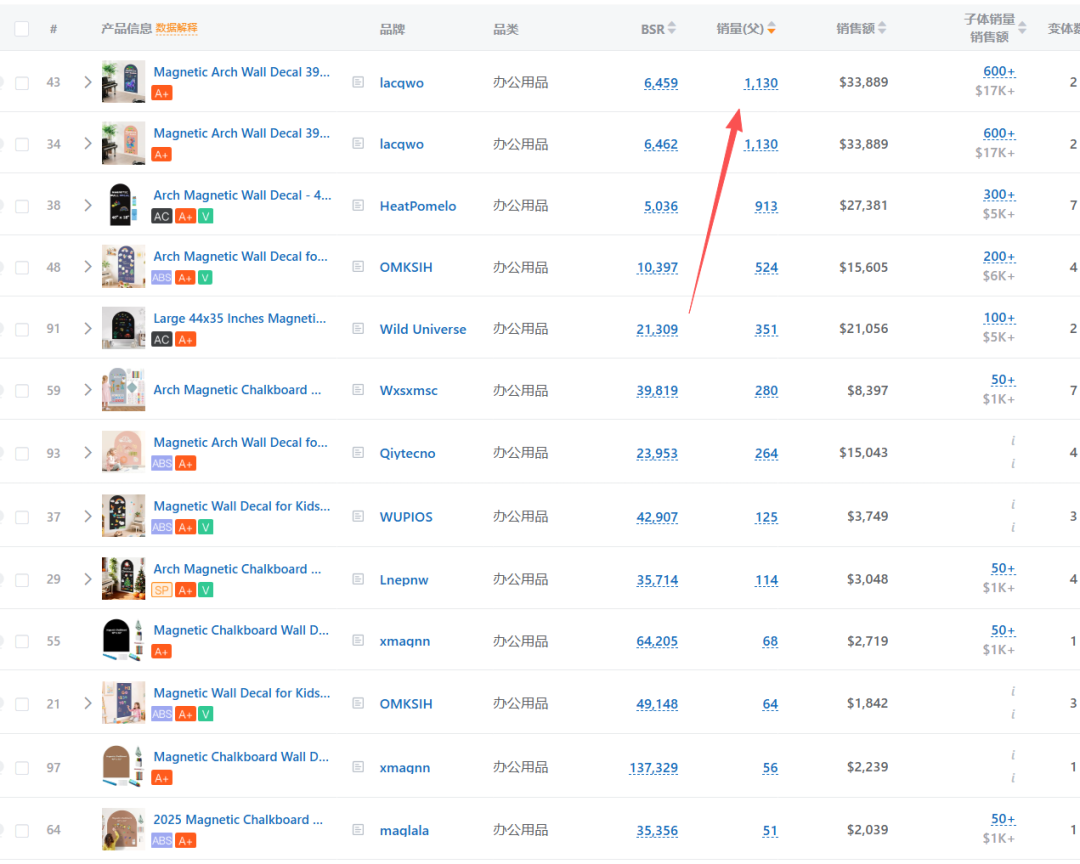Tick checkbox for row number 64
Image resolution: width=1080 pixels, height=864 pixels.
point(22,830)
